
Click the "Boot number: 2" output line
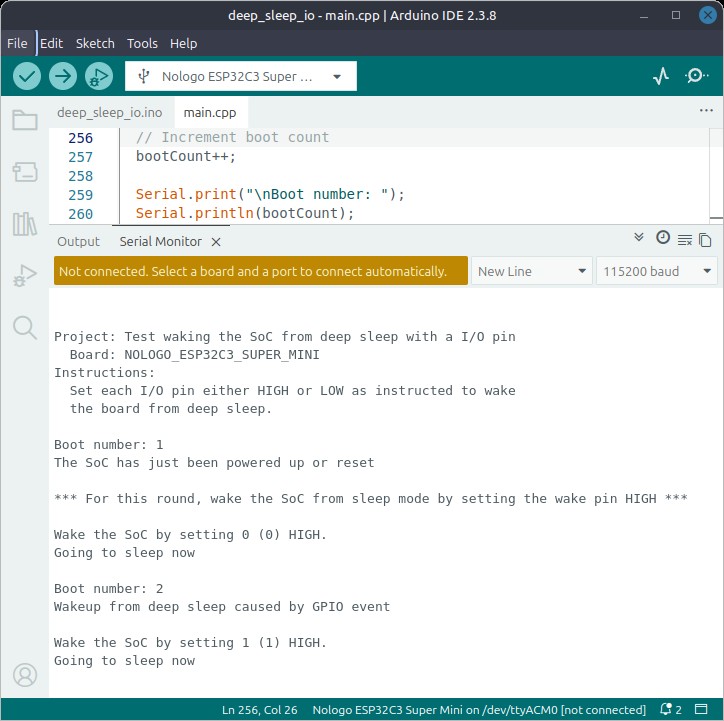click(109, 589)
